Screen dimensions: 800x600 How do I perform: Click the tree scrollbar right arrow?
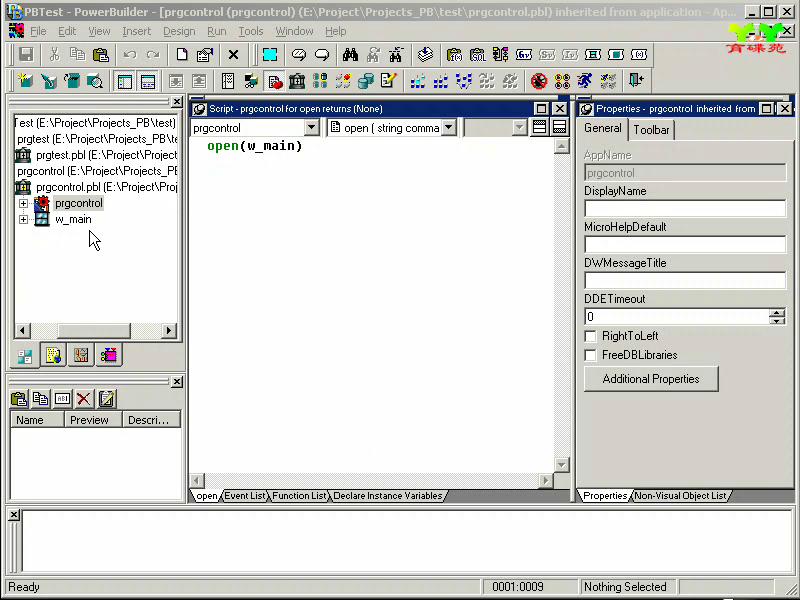point(169,331)
